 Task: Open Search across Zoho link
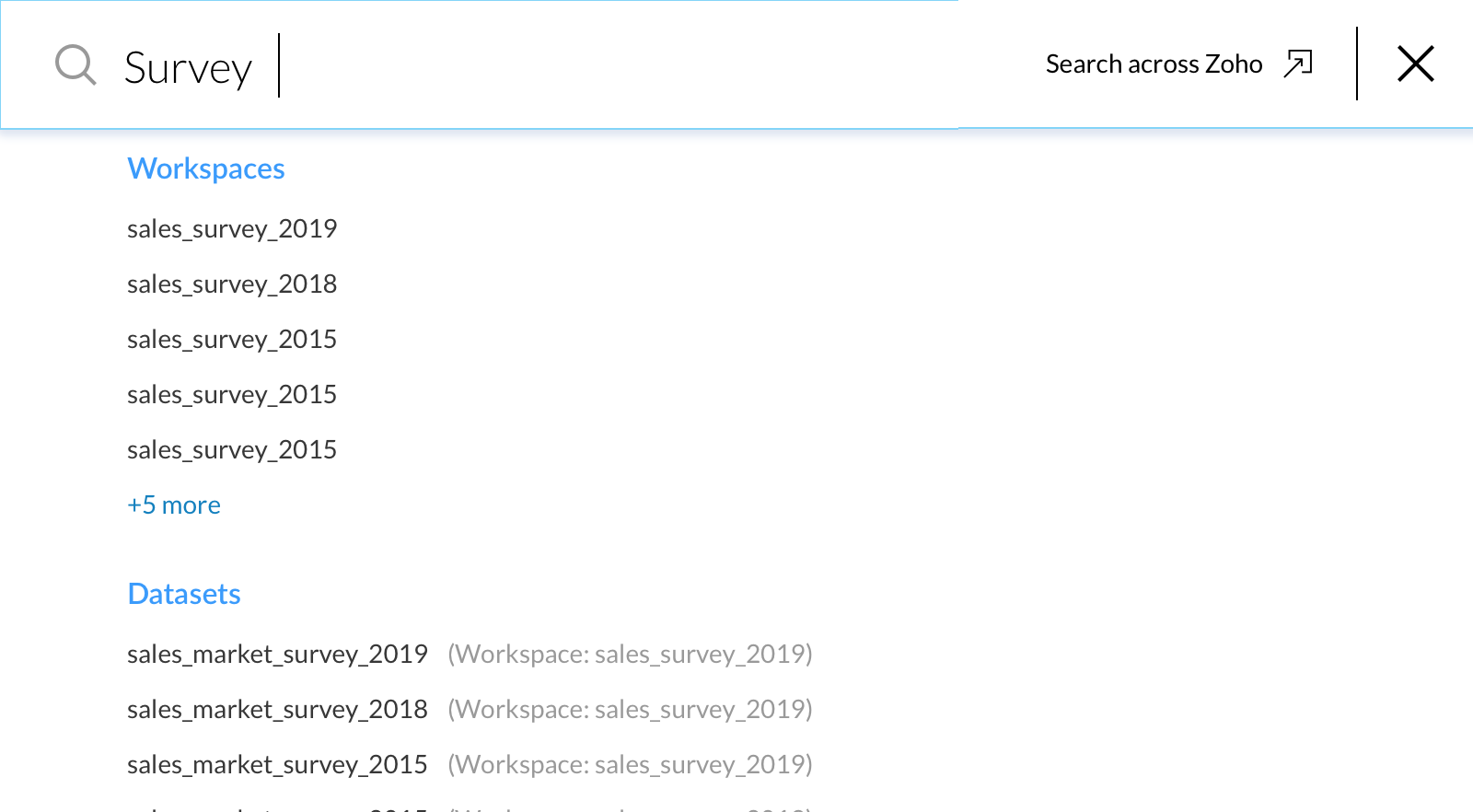click(x=1154, y=64)
